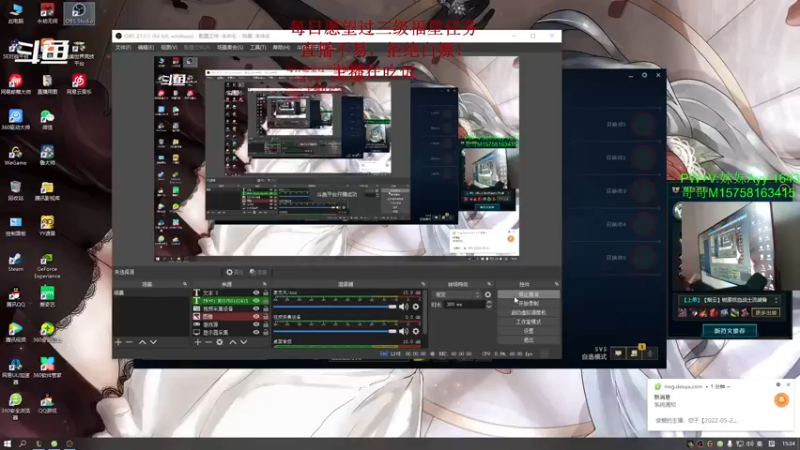800x450 pixels.
Task: Lock the 文本 2 source
Action: tap(265, 293)
